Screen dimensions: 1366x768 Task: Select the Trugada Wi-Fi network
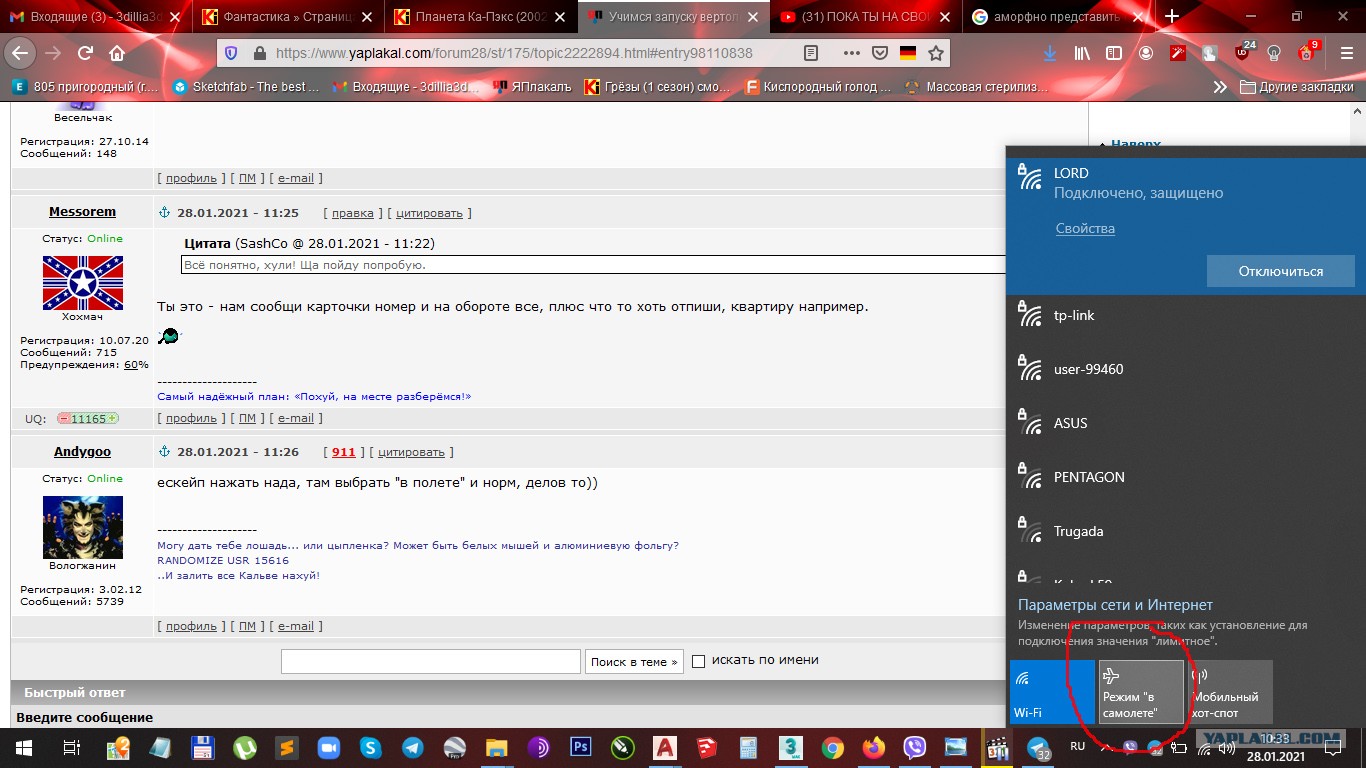(x=1186, y=532)
